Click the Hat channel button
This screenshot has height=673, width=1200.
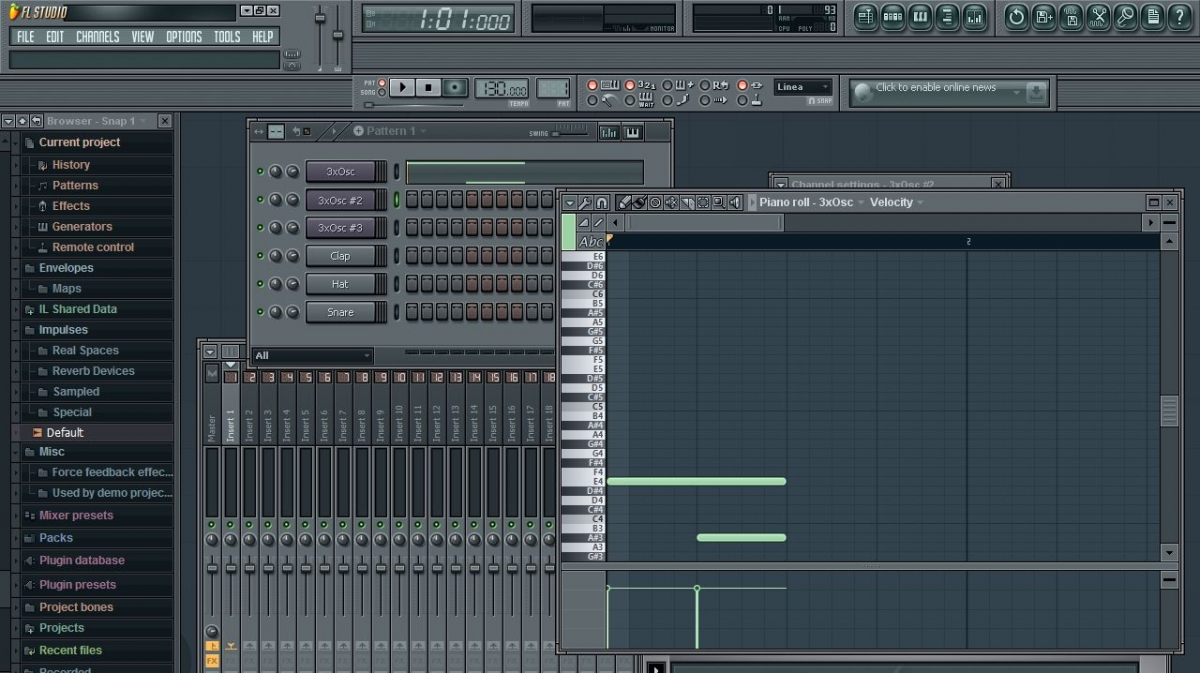coord(340,284)
